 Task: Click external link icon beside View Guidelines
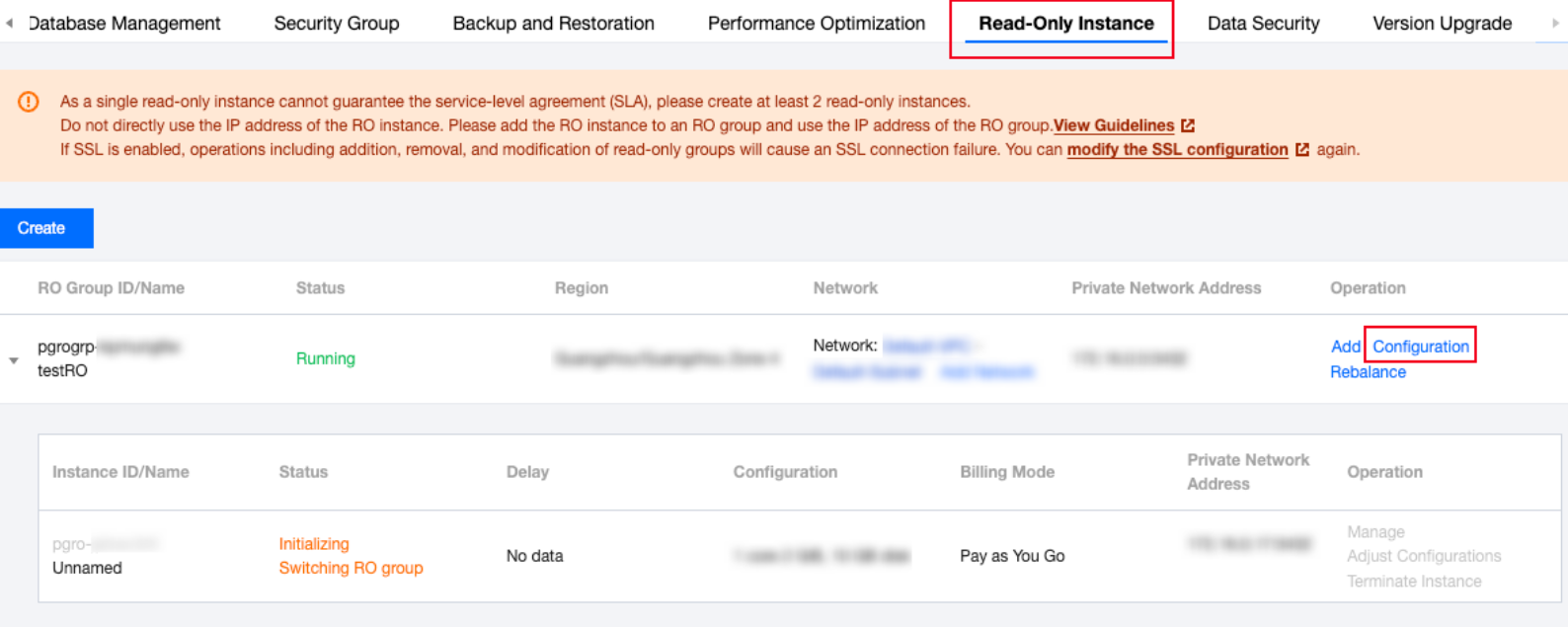tap(1188, 125)
